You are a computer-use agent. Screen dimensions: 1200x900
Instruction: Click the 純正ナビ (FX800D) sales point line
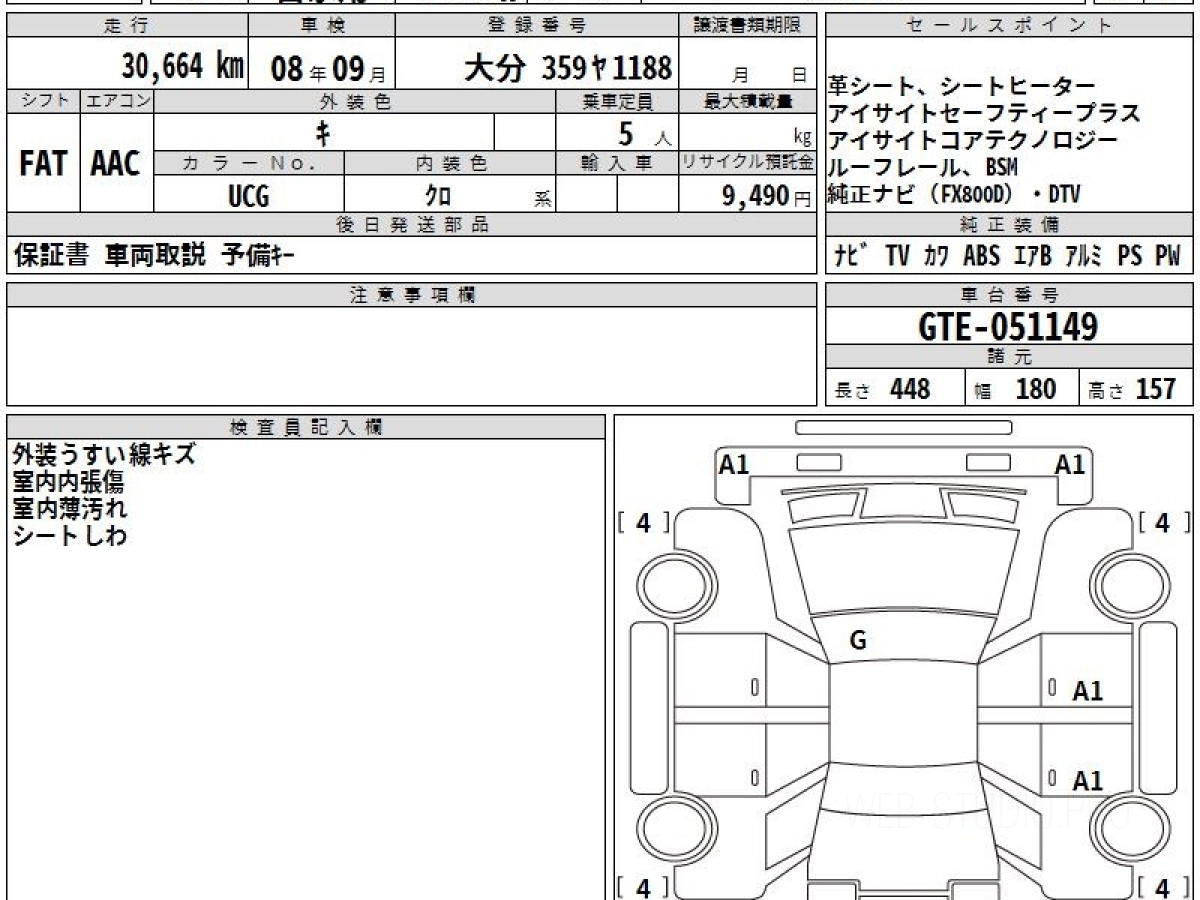953,194
